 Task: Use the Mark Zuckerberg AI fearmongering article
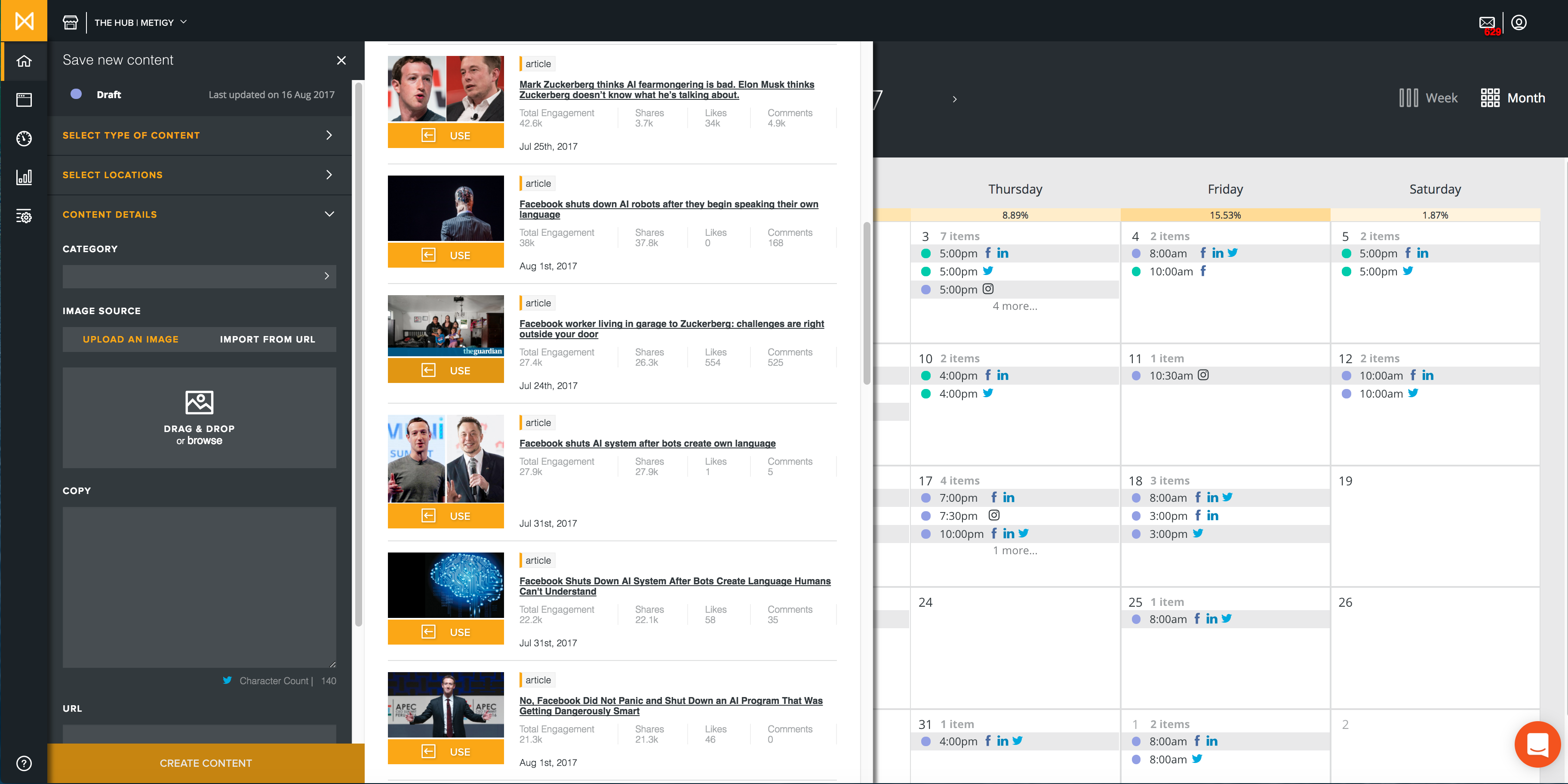[x=446, y=135]
